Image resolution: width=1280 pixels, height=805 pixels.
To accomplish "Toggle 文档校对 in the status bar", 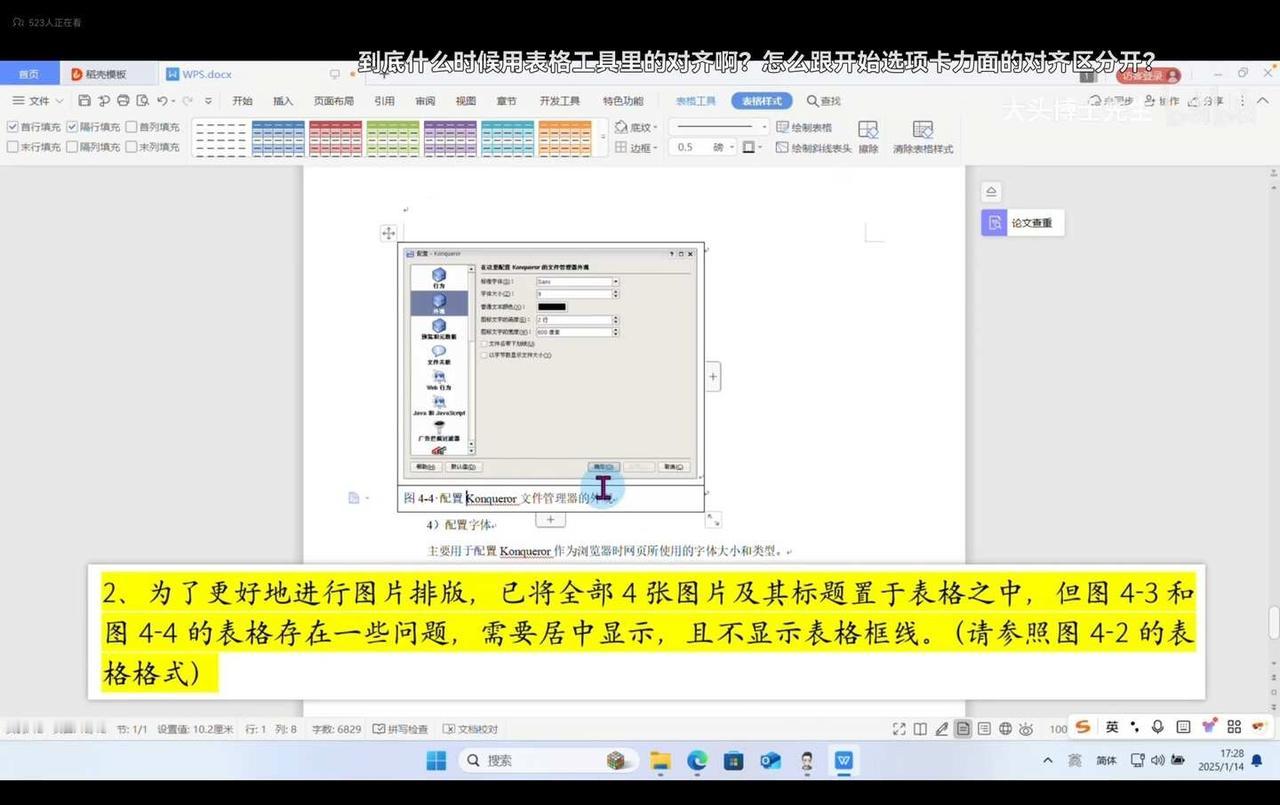I will [470, 729].
